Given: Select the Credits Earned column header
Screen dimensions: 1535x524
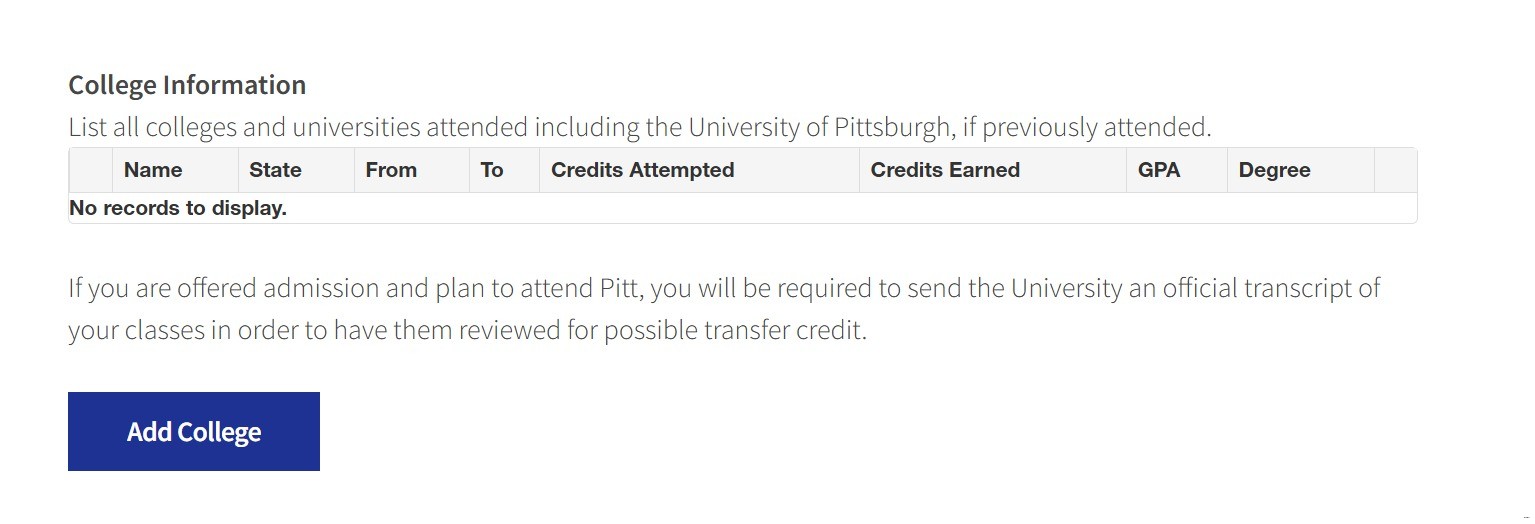Looking at the screenshot, I should pyautogui.click(x=945, y=170).
